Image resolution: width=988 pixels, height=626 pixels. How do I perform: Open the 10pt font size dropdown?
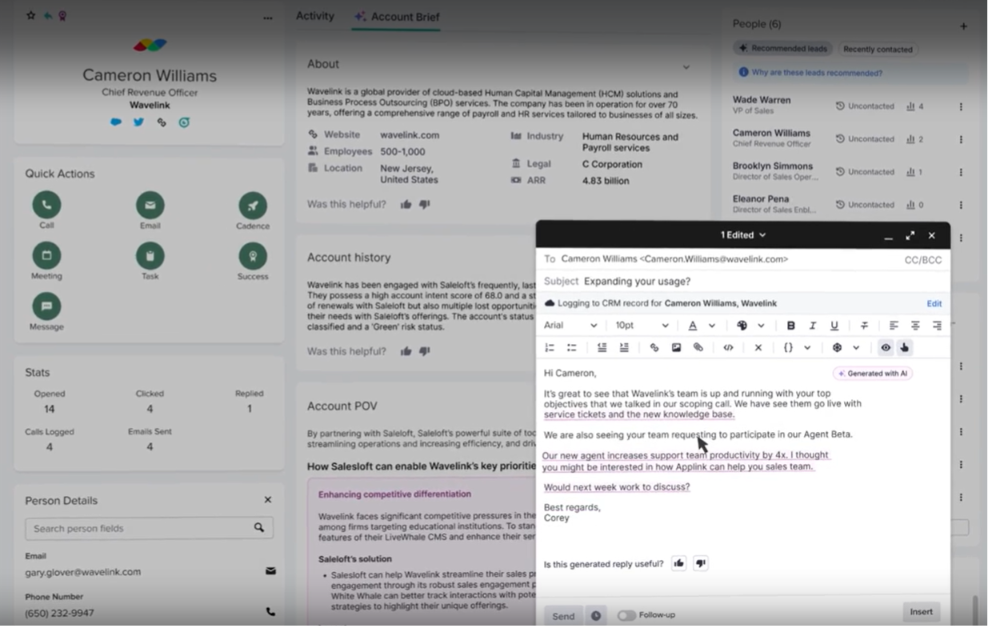tap(641, 325)
